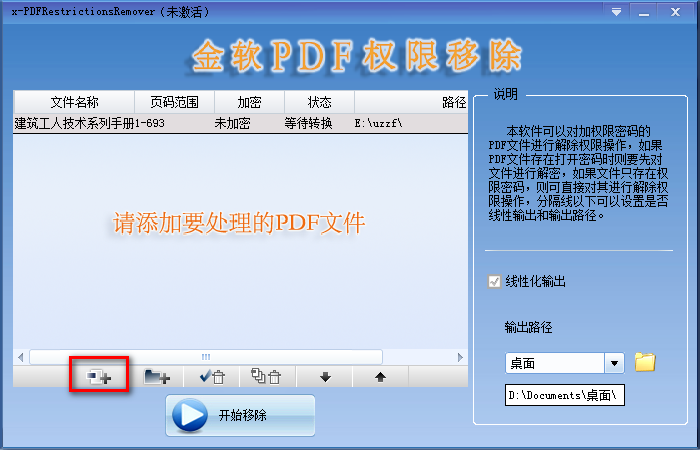Viewport: 700px width, 450px height.
Task: Browse output folder with yellow folder icon
Action: tap(645, 362)
